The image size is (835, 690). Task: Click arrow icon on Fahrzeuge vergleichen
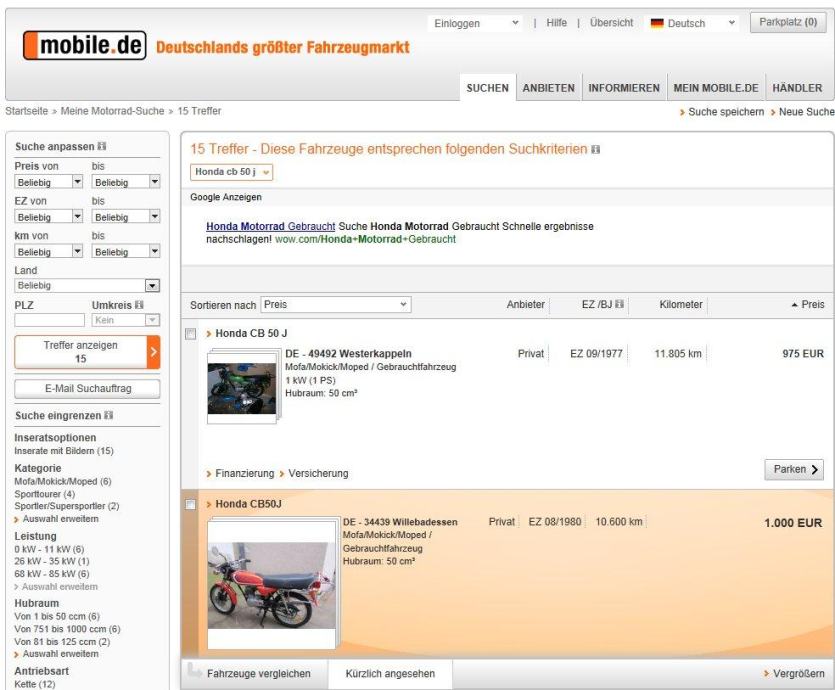pos(194,670)
